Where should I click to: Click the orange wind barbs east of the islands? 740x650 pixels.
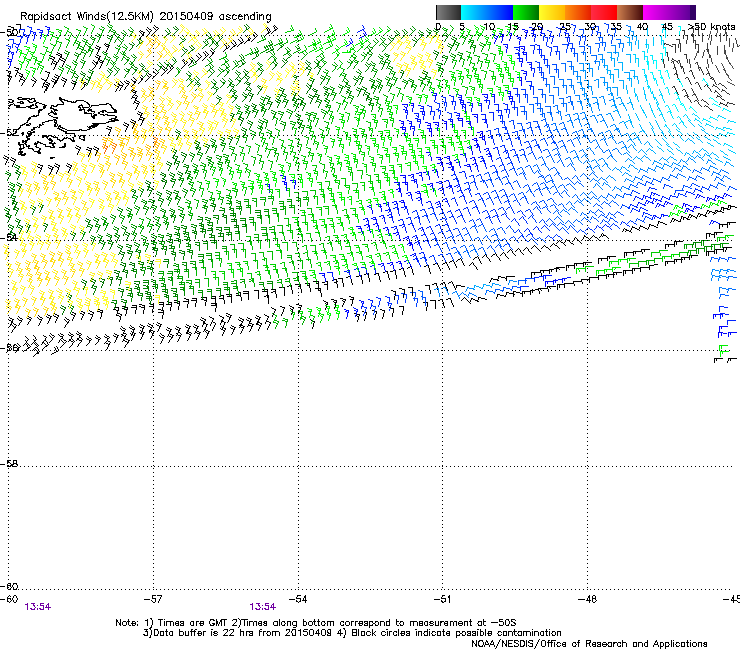pos(109,145)
